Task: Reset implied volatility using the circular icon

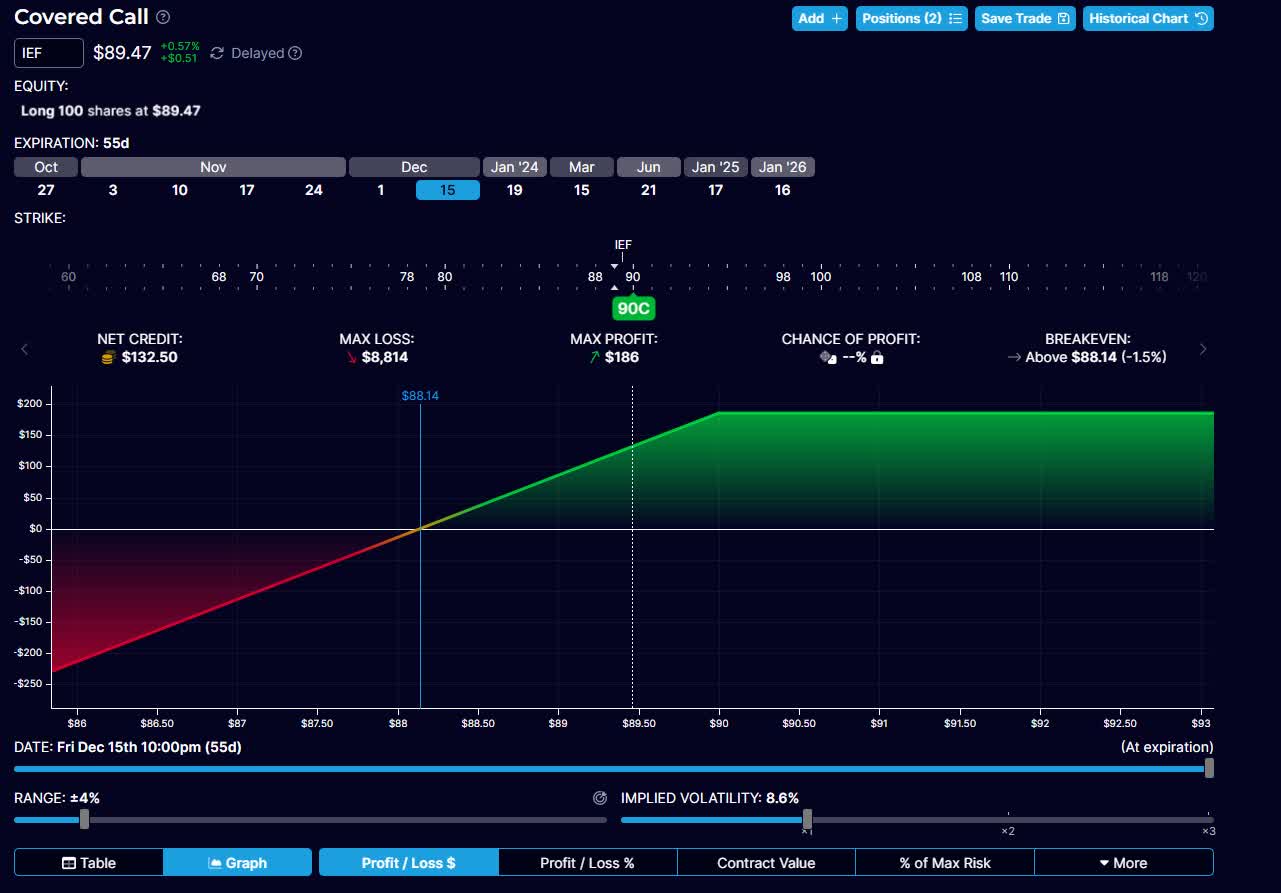Action: tap(600, 798)
